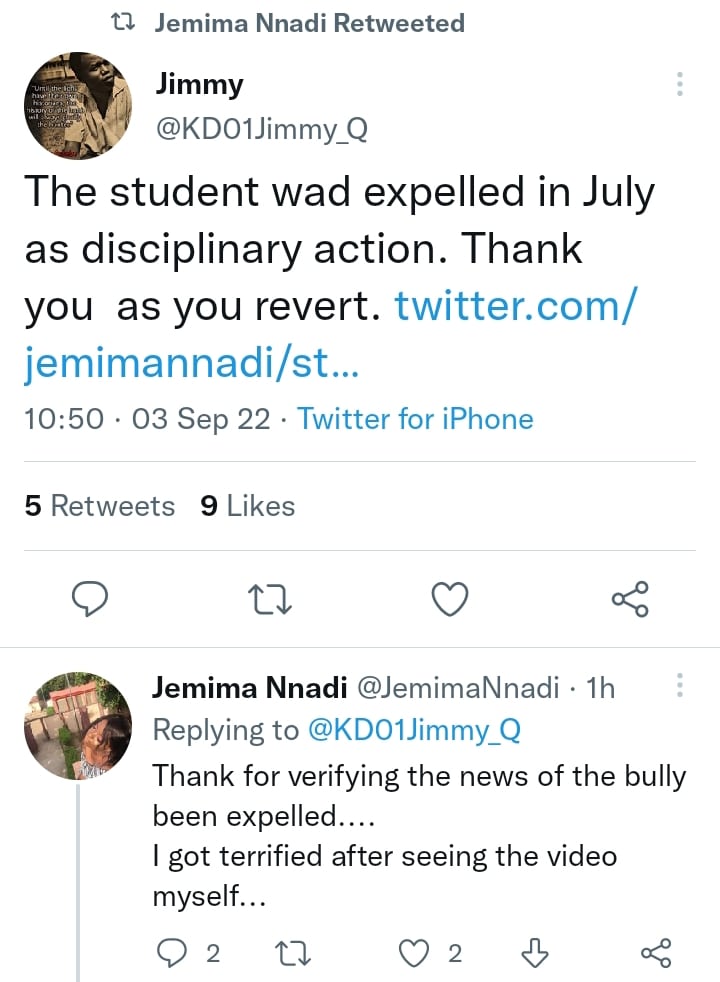Like Jemima Nnadi's reply
This screenshot has height=982, width=720.
414,953
